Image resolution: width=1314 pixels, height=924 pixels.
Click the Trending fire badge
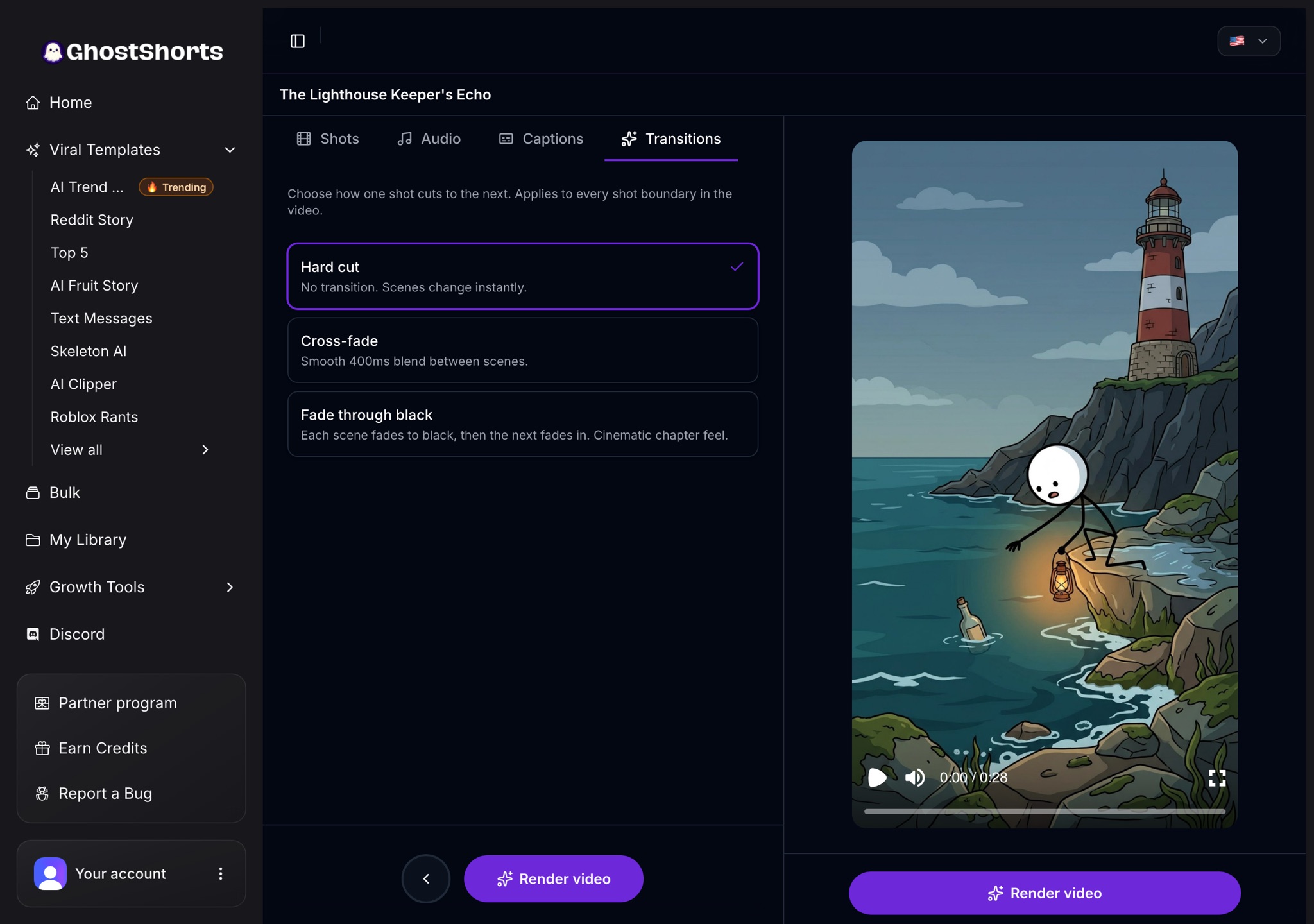pyautogui.click(x=176, y=187)
